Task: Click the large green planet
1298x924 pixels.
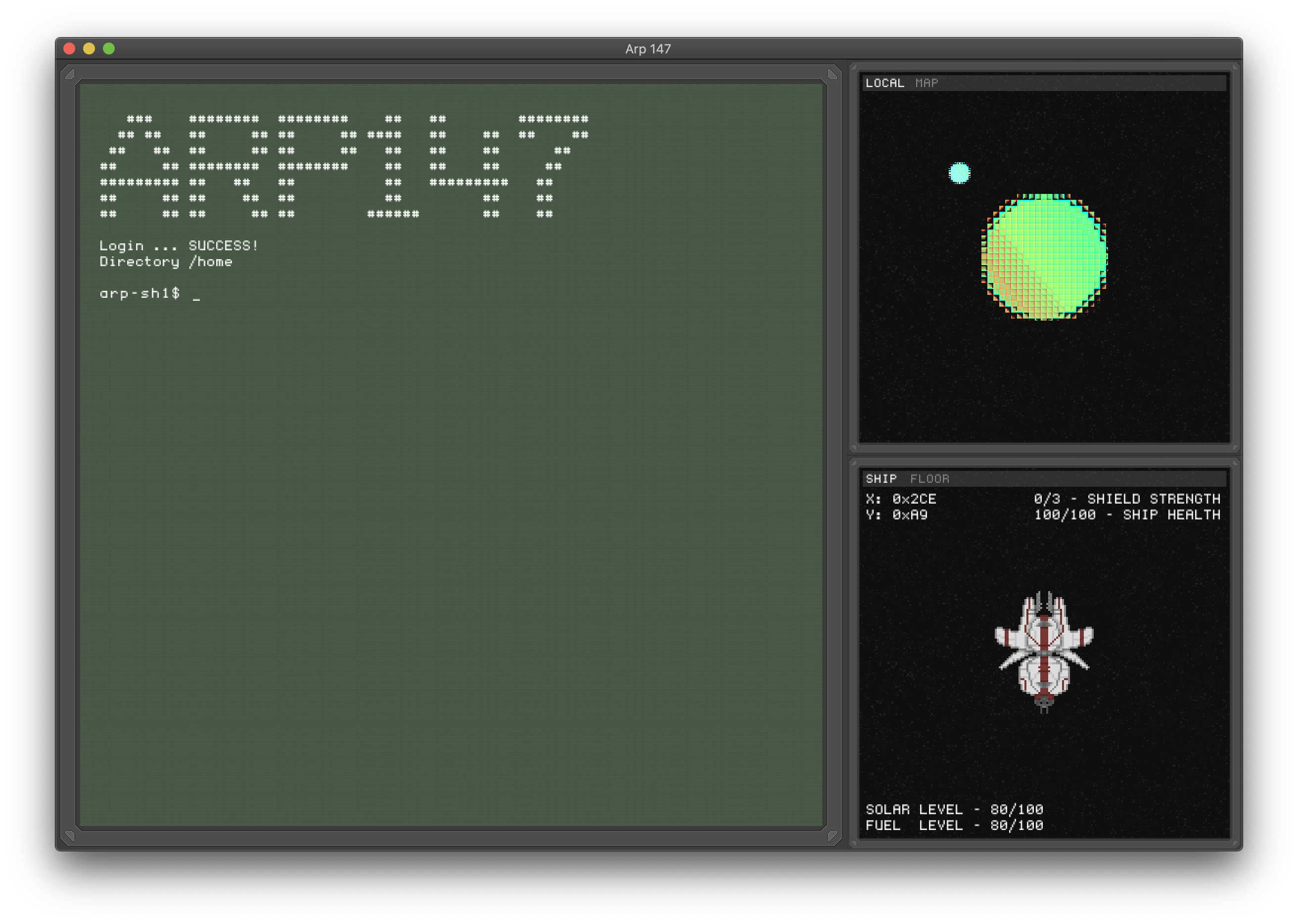Action: click(1044, 257)
